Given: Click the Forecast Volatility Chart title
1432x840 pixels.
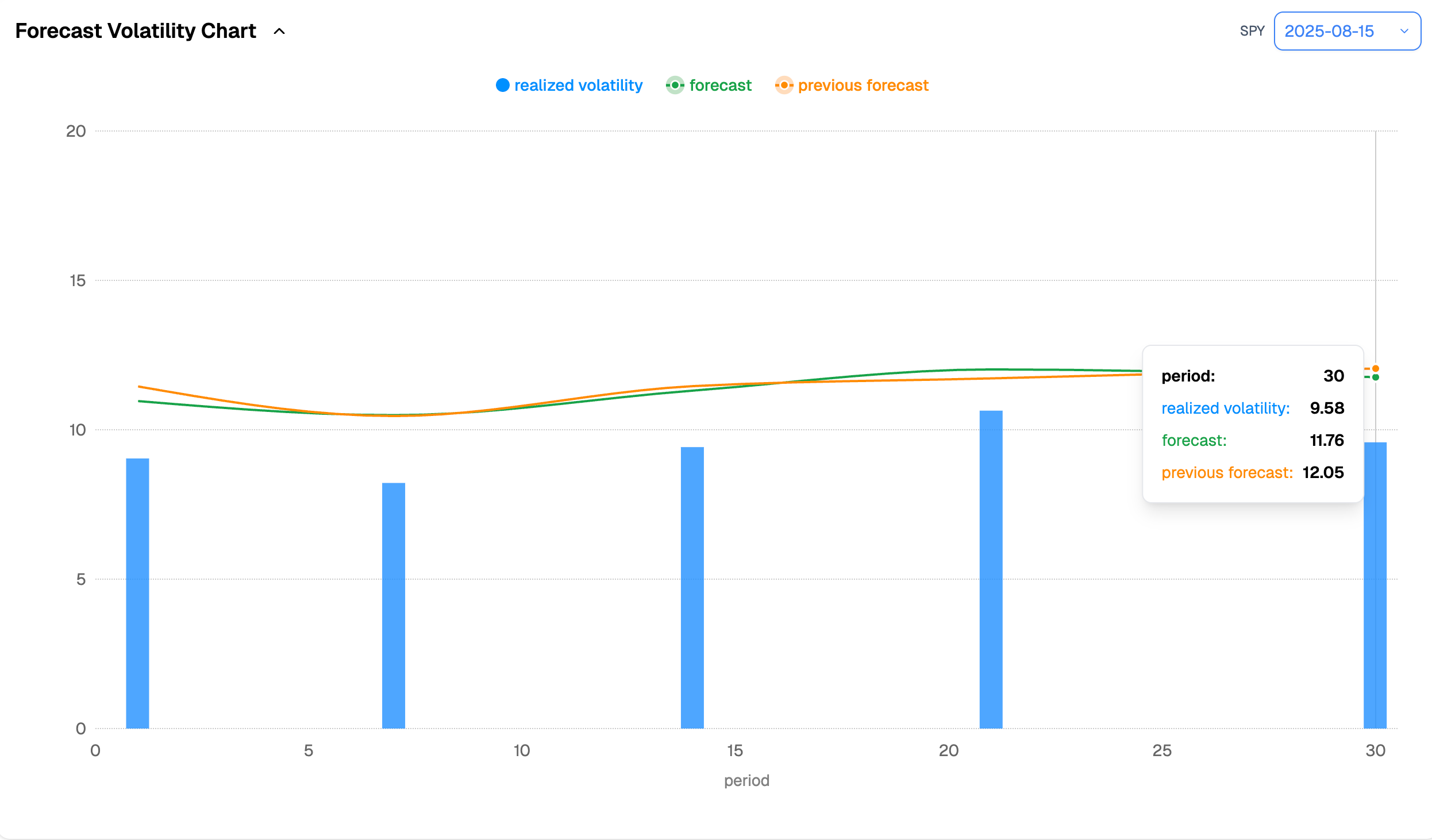Looking at the screenshot, I should pos(136,31).
